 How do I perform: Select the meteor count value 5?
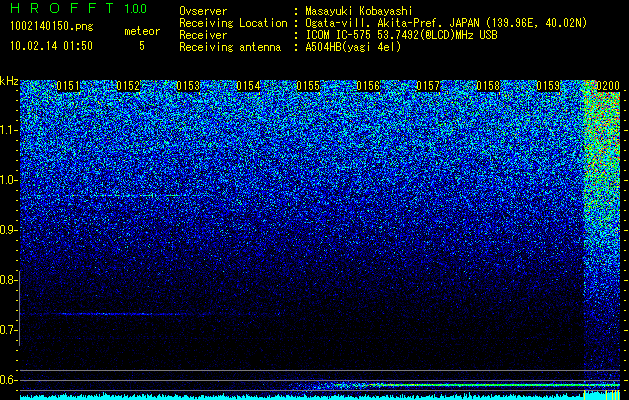coord(142,46)
